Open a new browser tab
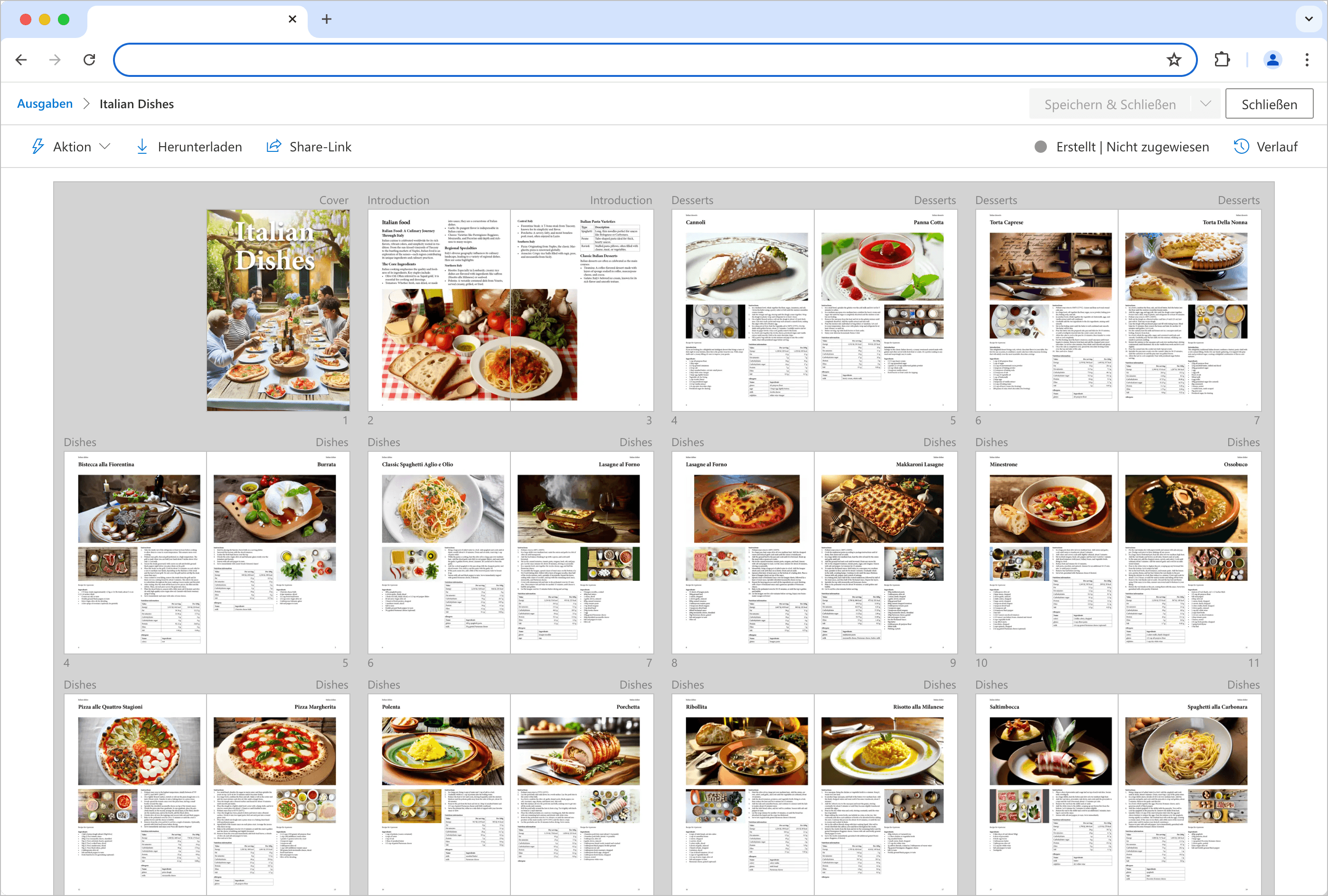Image resolution: width=1328 pixels, height=896 pixels. pyautogui.click(x=326, y=19)
